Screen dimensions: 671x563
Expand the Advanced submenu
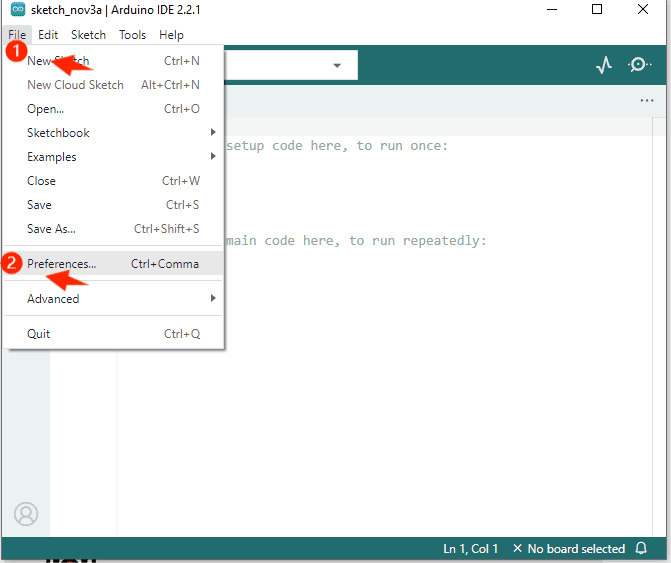coord(114,299)
